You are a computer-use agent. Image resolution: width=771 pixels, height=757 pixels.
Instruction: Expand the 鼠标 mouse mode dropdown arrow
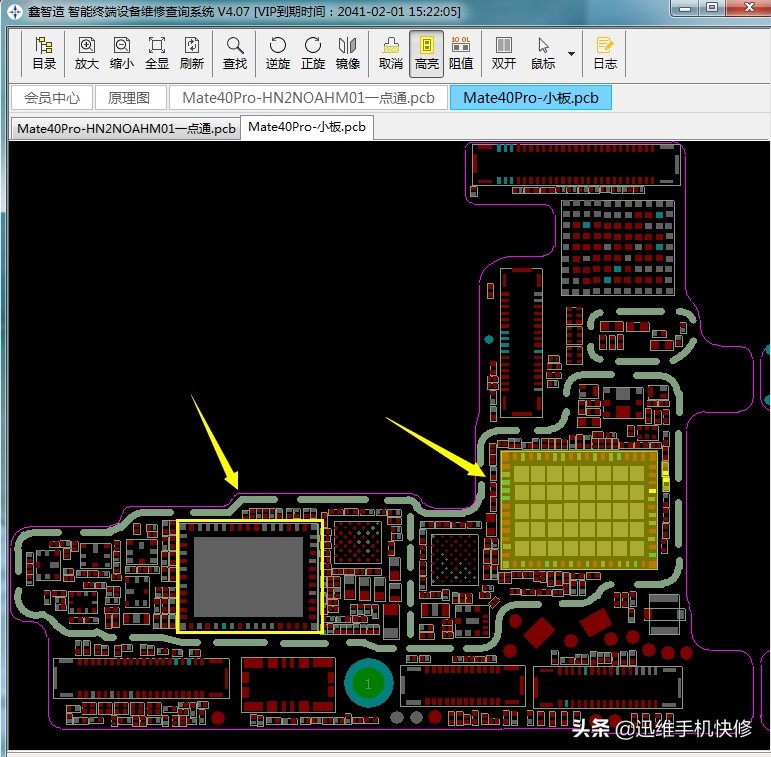[571, 53]
